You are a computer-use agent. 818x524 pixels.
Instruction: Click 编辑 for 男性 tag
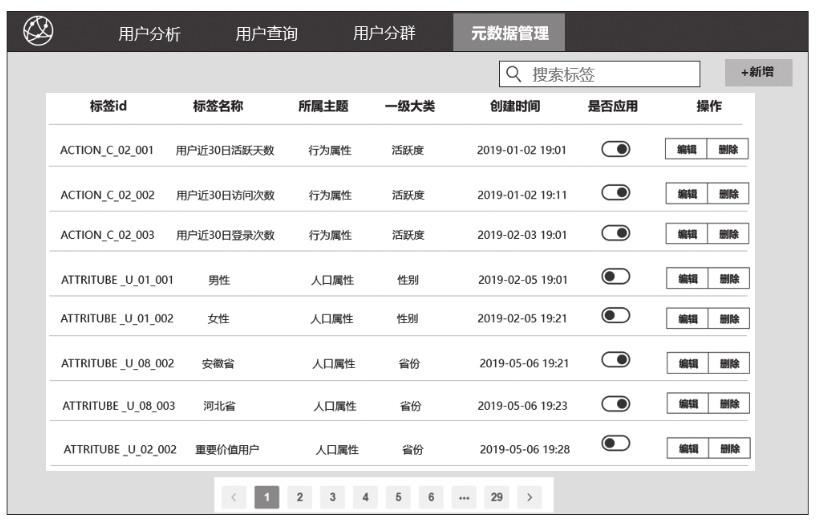[687, 278]
